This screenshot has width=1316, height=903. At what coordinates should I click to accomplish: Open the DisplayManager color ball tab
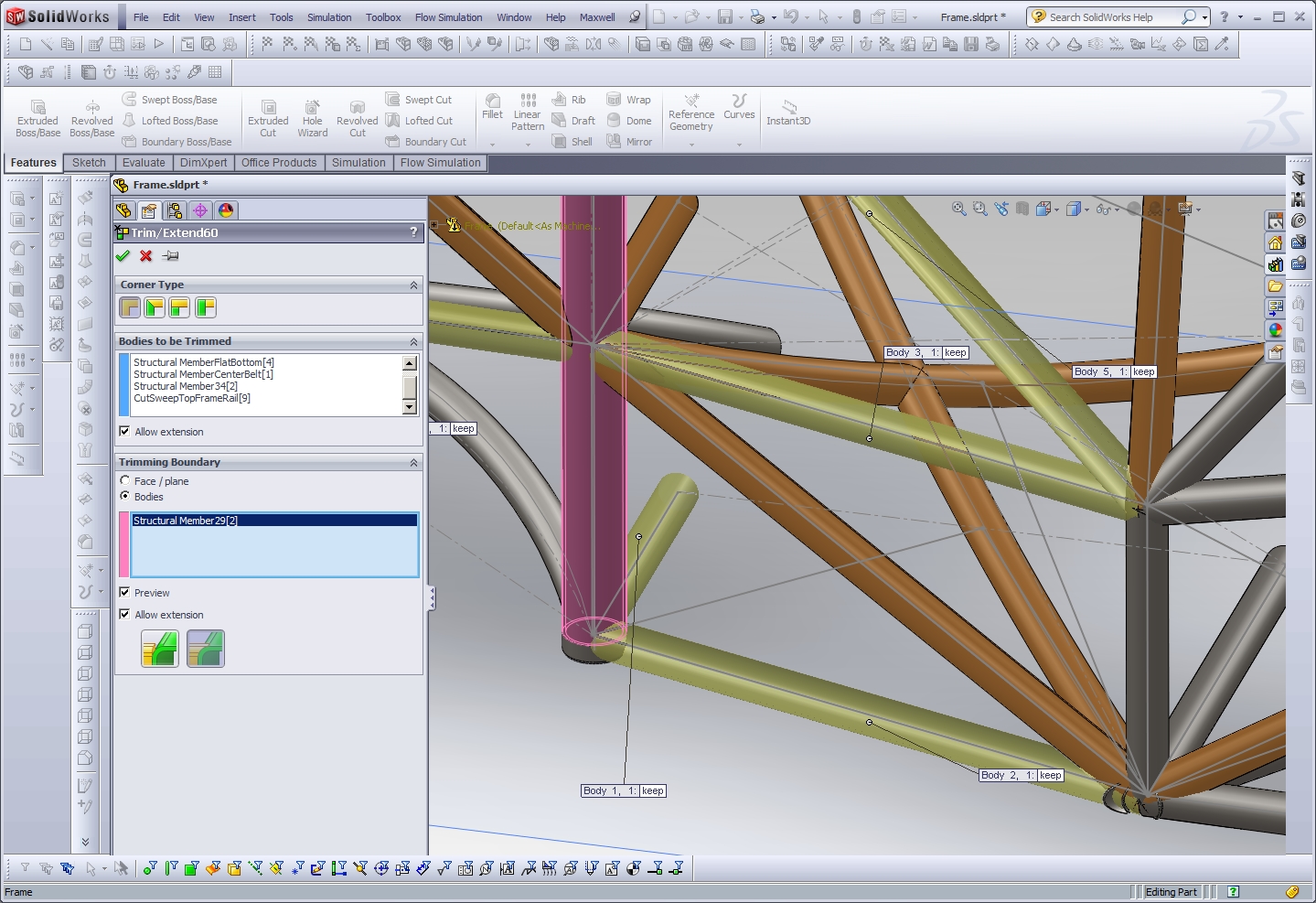tap(226, 210)
